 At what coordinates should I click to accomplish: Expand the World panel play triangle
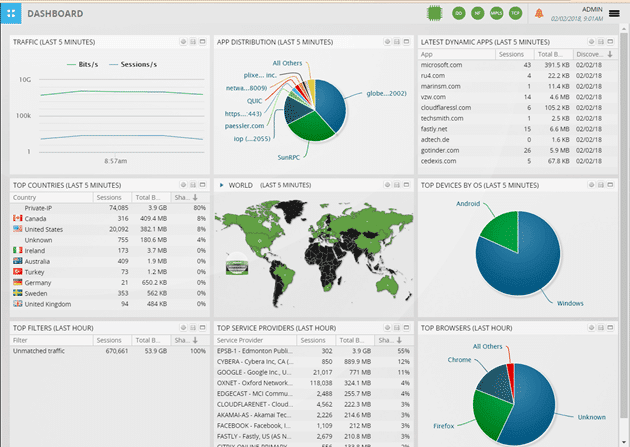(x=221, y=185)
